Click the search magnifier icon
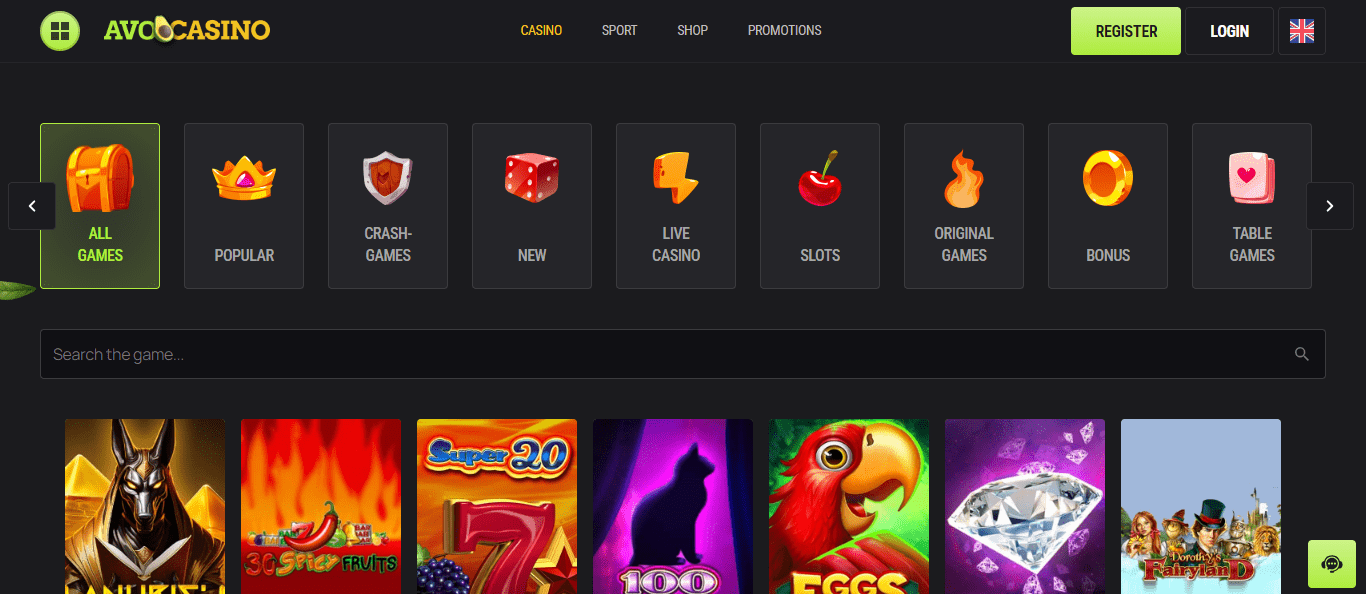Screen dimensions: 1366x594 tap(1301, 354)
